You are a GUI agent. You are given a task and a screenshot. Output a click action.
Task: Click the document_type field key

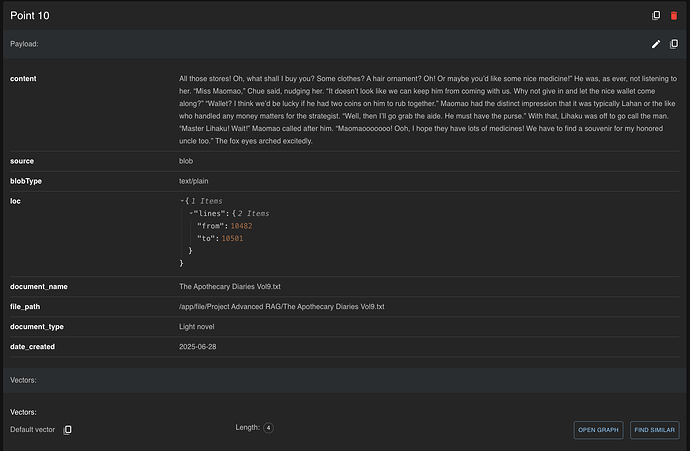tap(37, 326)
